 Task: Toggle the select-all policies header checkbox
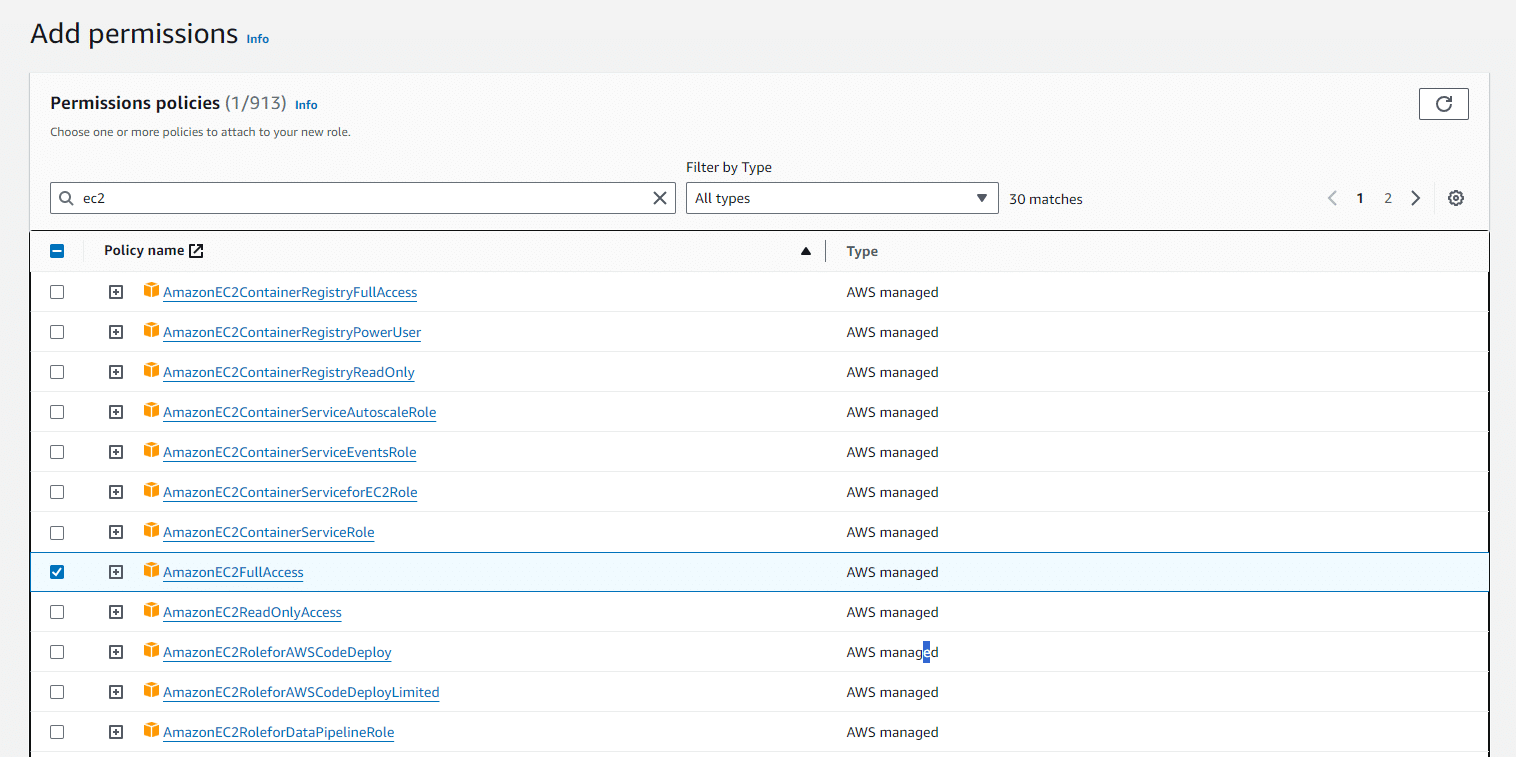(57, 252)
